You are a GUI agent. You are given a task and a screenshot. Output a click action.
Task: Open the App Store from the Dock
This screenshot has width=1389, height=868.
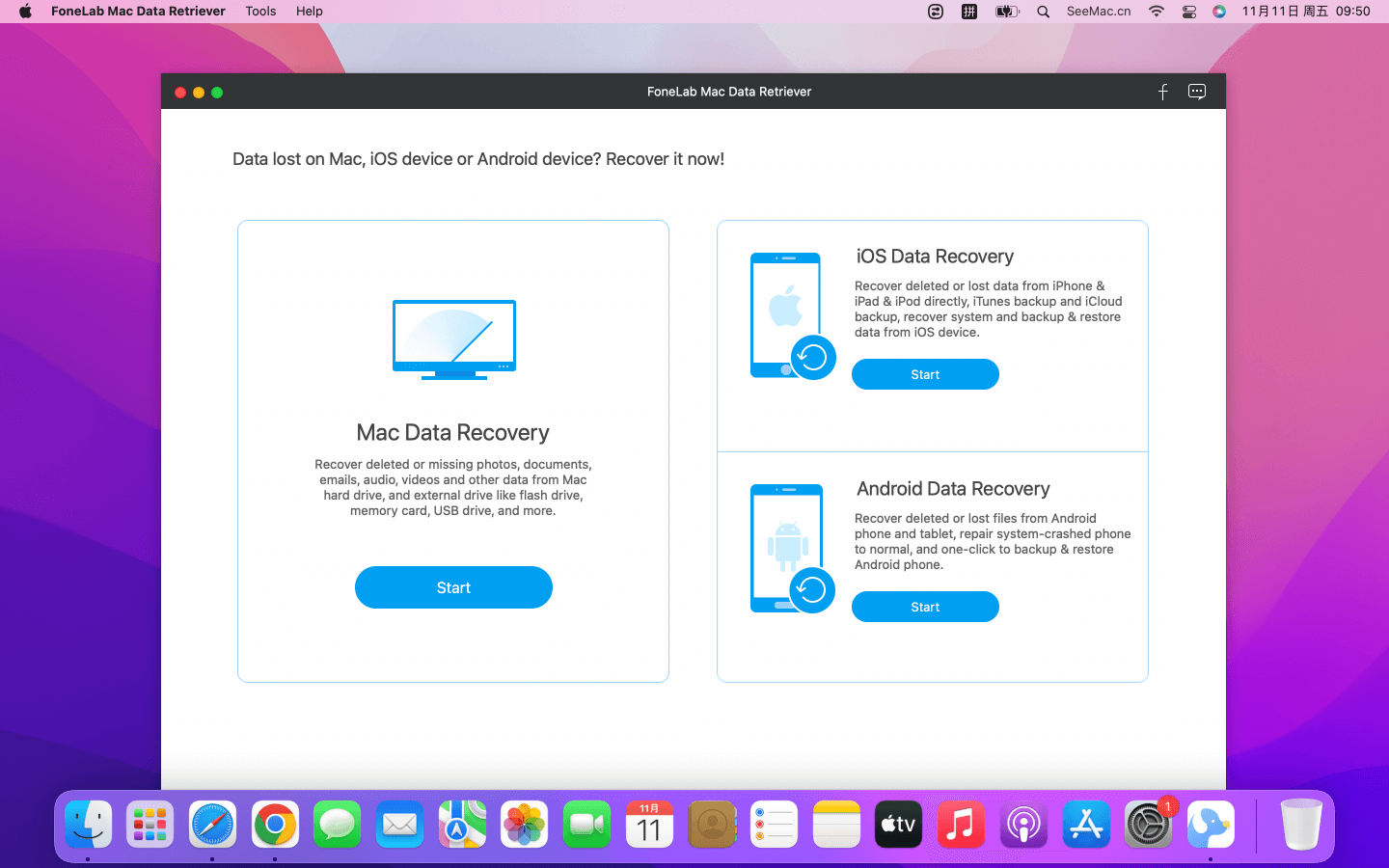1086,826
